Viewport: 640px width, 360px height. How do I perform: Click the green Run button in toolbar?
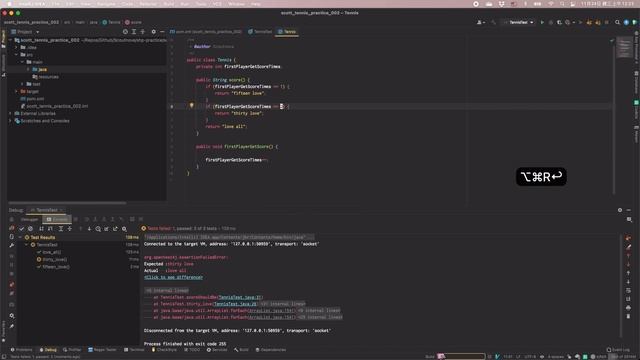click(542, 22)
